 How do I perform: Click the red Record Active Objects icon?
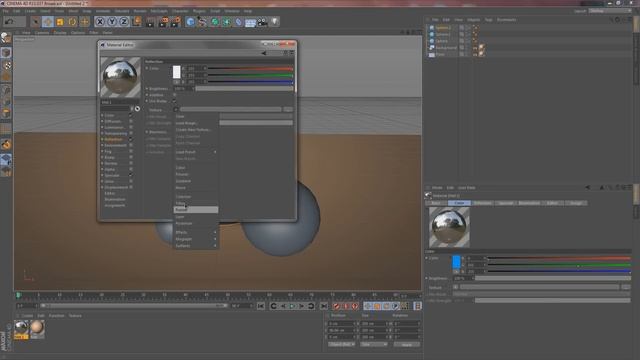(336, 306)
